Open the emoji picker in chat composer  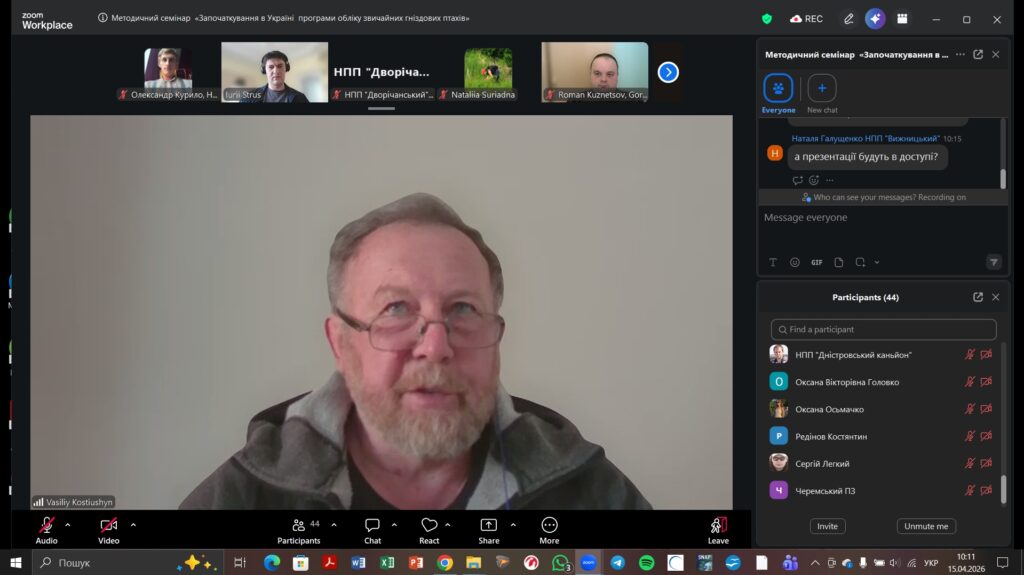(x=795, y=262)
